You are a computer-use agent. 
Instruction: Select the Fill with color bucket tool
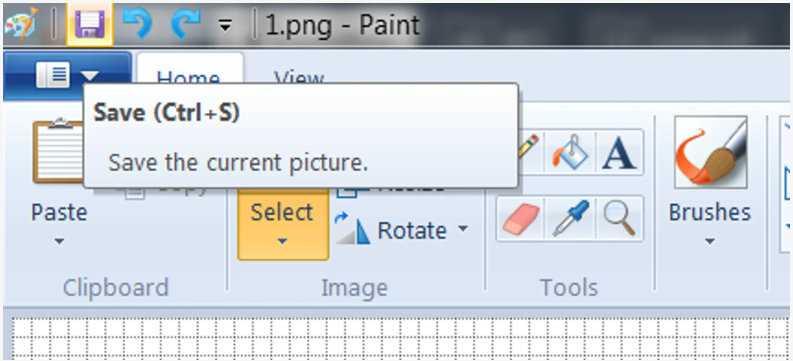pyautogui.click(x=570, y=152)
